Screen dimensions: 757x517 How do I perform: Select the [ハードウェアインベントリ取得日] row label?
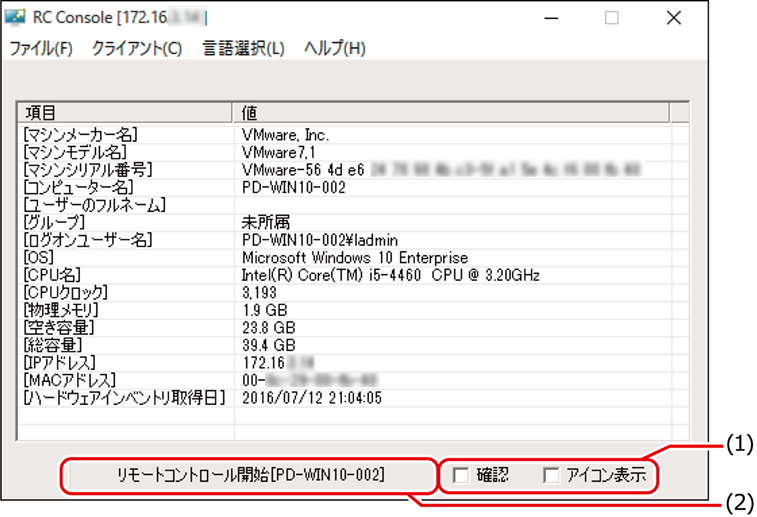[x=125, y=398]
